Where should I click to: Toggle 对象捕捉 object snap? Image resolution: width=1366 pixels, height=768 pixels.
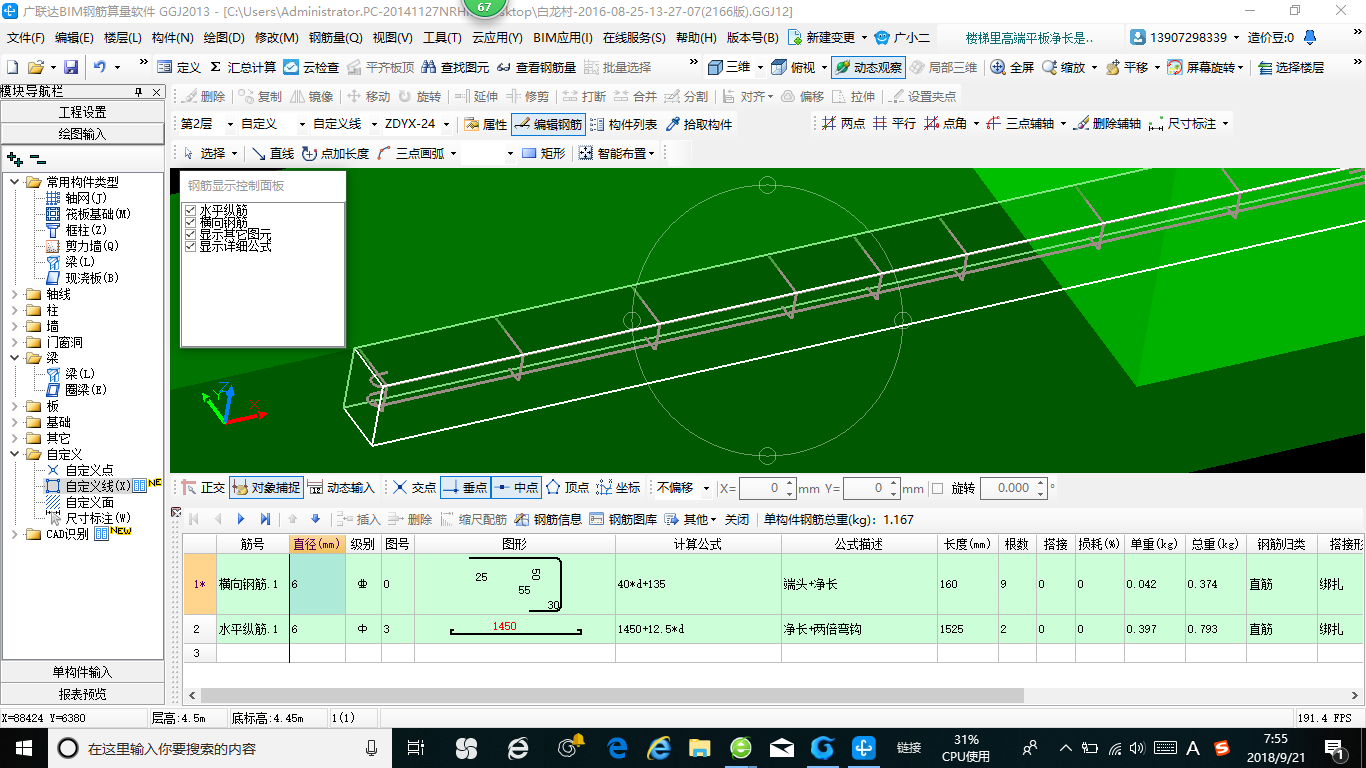pos(265,488)
